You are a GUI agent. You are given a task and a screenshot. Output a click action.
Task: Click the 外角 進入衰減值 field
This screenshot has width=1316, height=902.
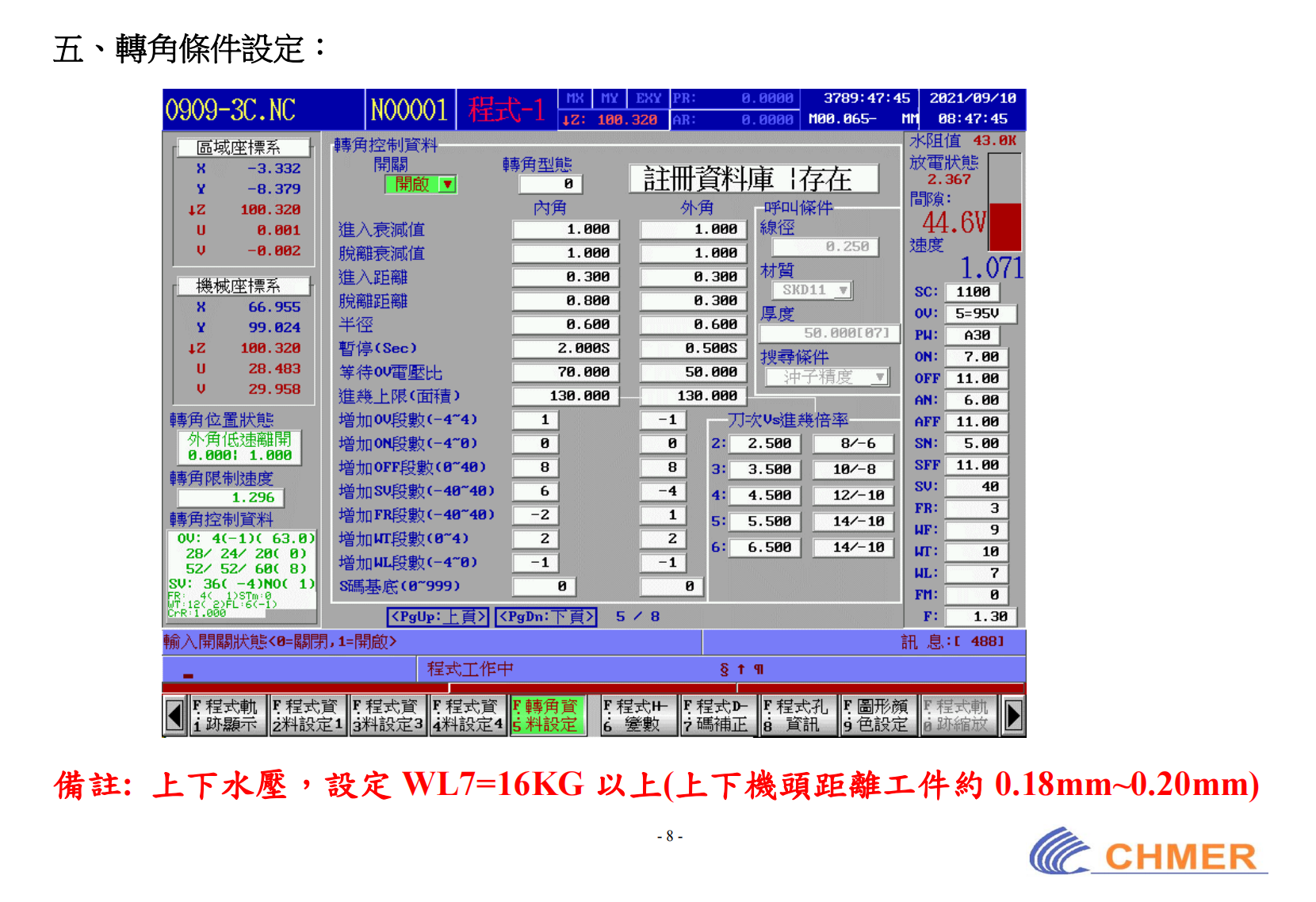pyautogui.click(x=693, y=230)
